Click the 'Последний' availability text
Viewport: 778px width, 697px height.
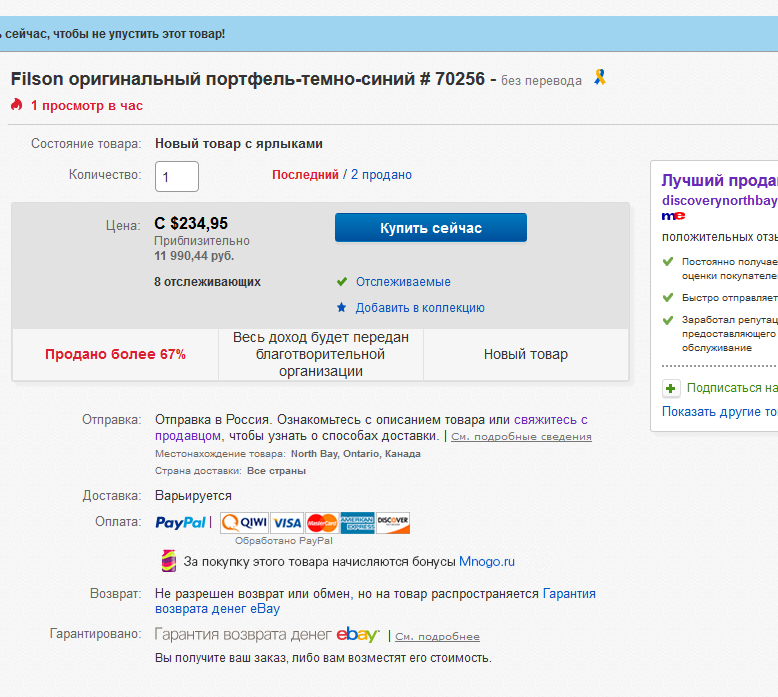tap(305, 175)
